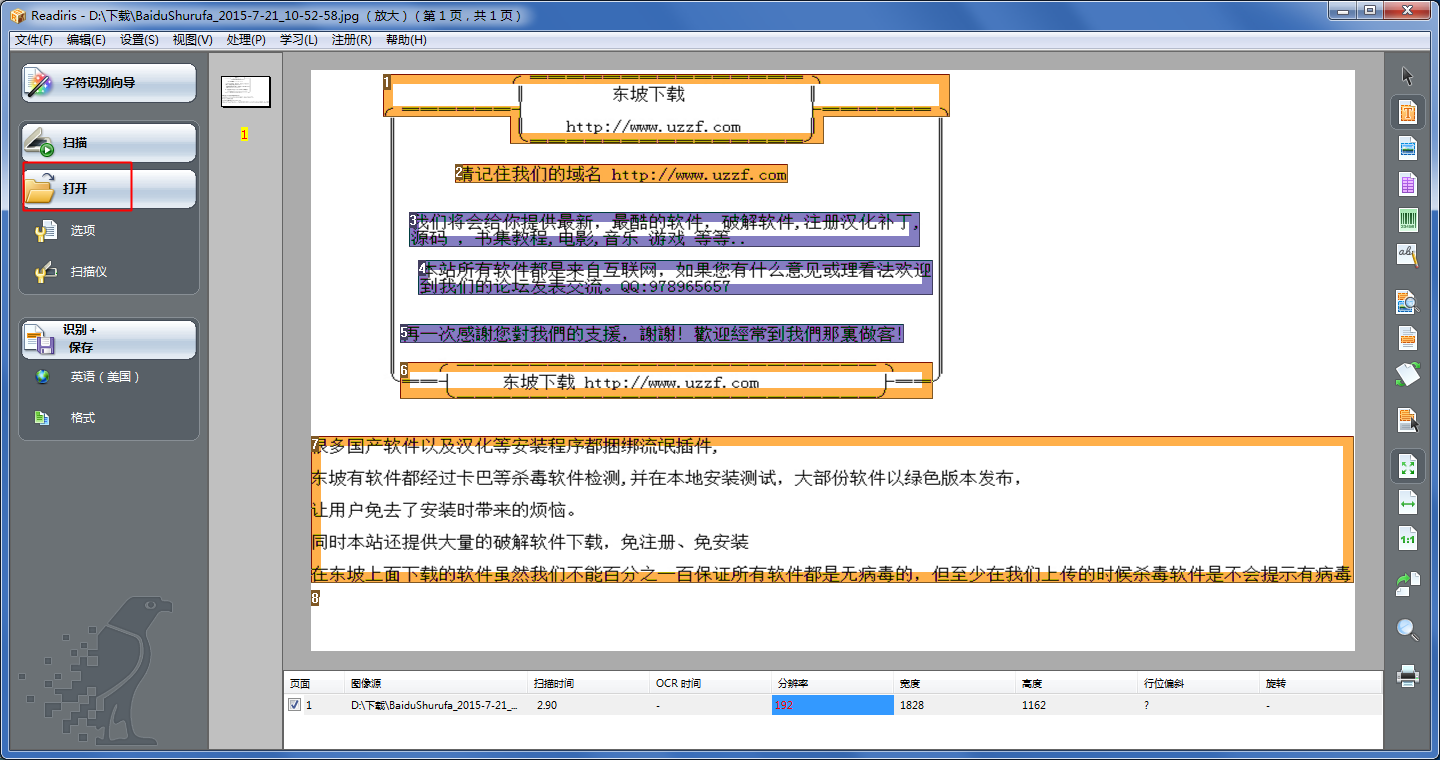Click the 扫描 button label
1440x760 pixels.
coord(75,143)
